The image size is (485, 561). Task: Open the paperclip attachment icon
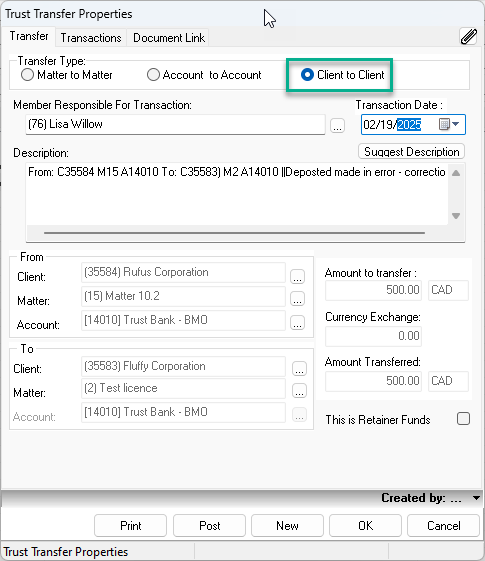tap(468, 36)
